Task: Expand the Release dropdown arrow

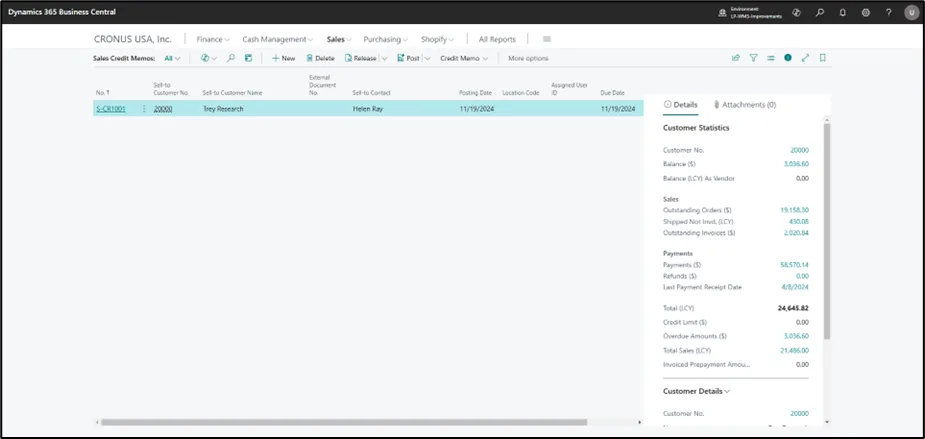Action: 385,58
